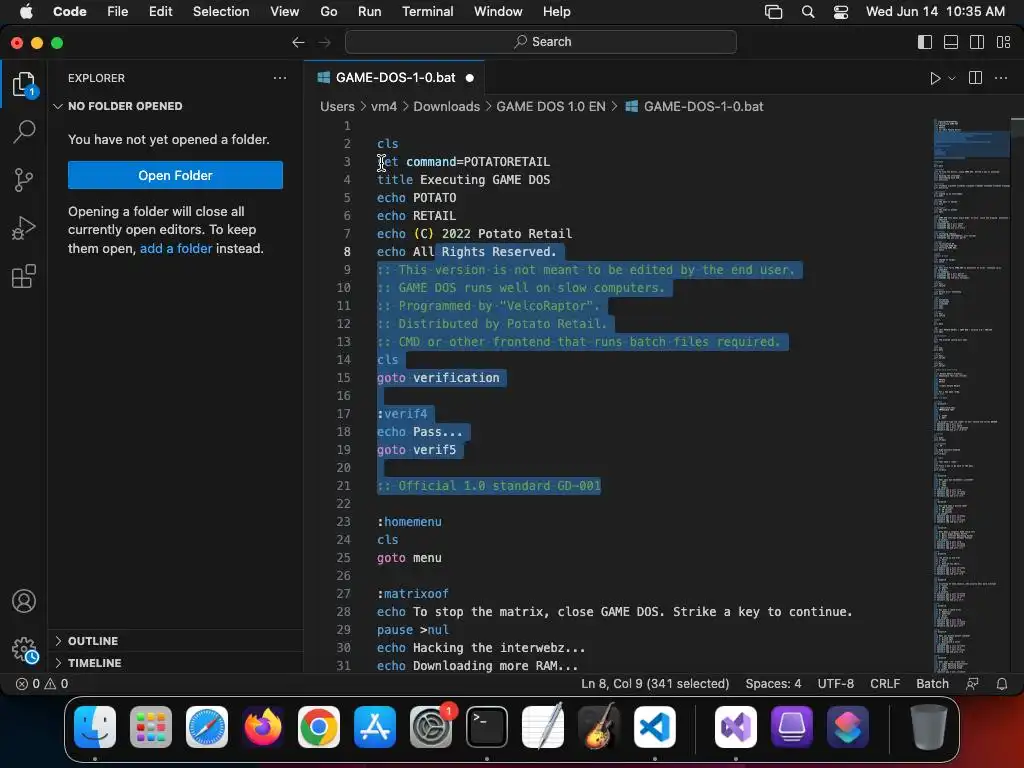Go back with the left arrow
The height and width of the screenshot is (768, 1024).
pyautogui.click(x=298, y=42)
